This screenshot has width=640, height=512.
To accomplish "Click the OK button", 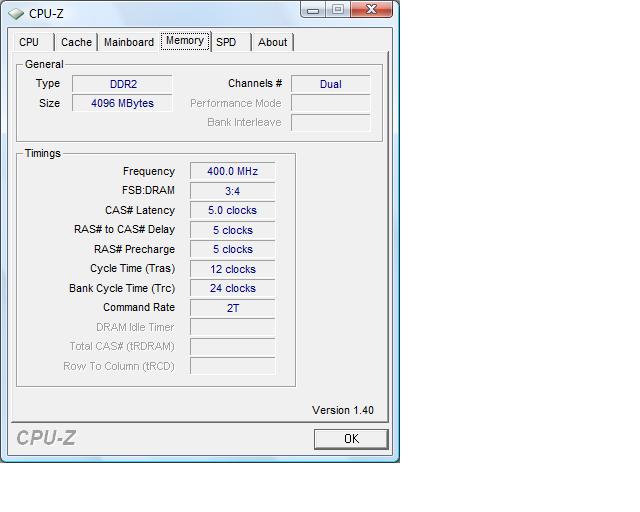I will click(351, 439).
